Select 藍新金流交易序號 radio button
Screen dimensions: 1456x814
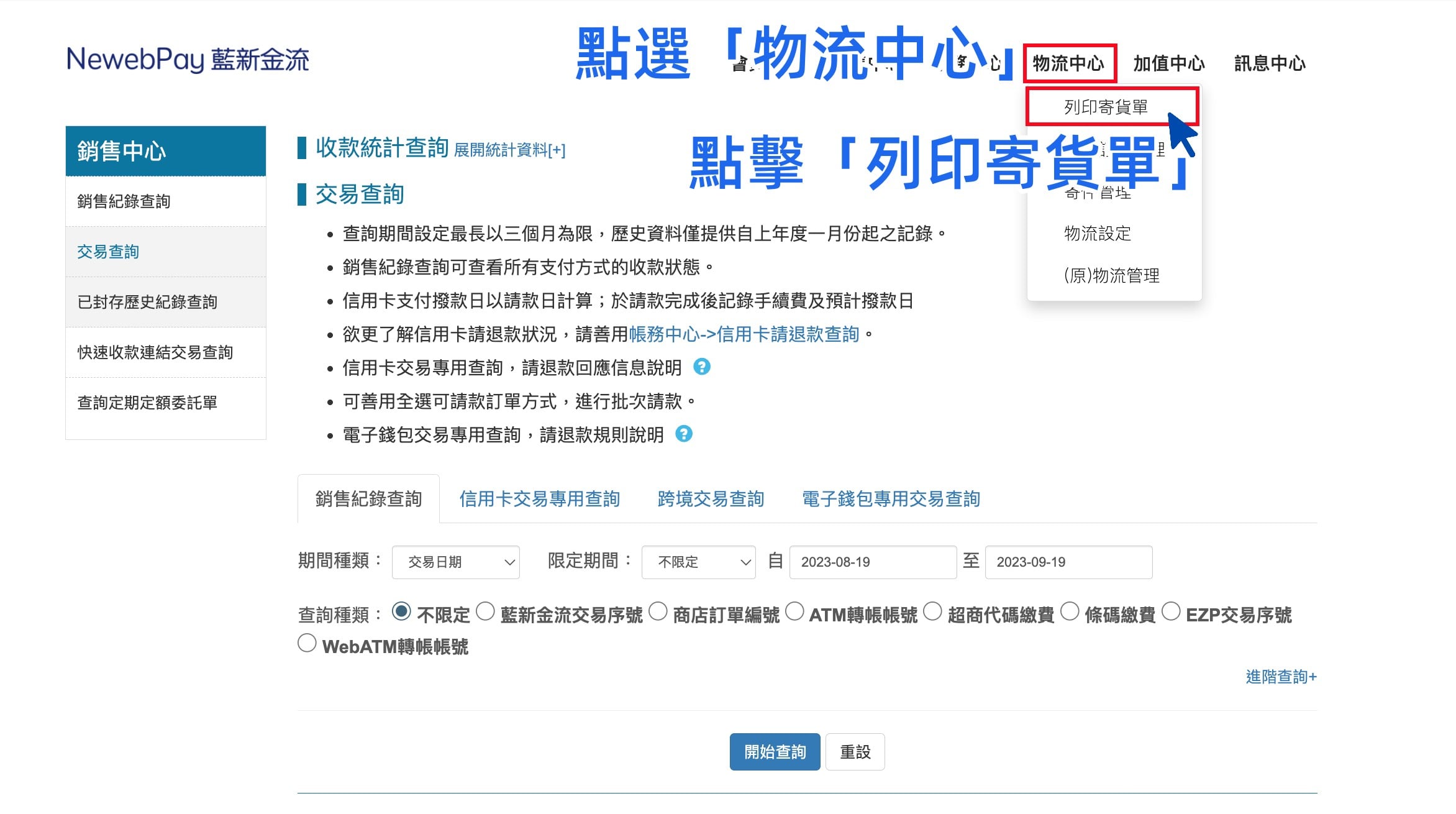tap(485, 612)
